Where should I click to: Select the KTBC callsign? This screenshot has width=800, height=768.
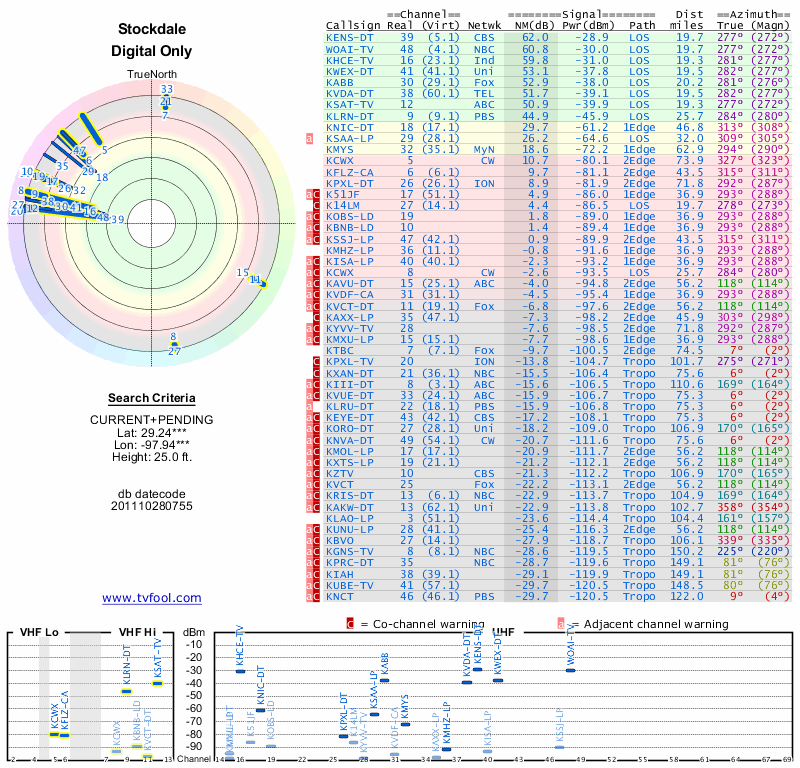coord(340,351)
